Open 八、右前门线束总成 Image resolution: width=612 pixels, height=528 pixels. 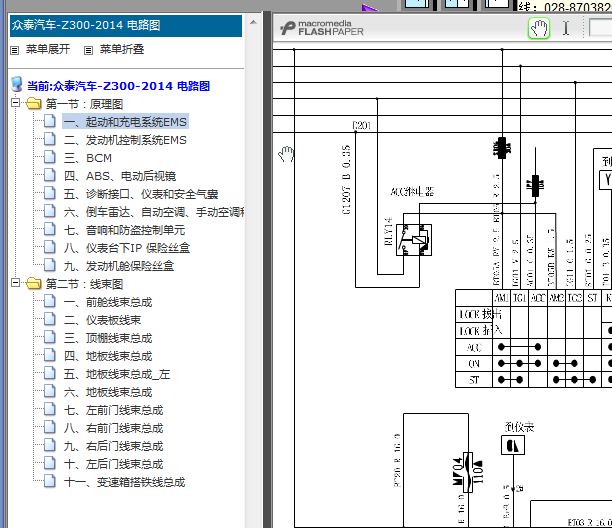pyautogui.click(x=113, y=428)
